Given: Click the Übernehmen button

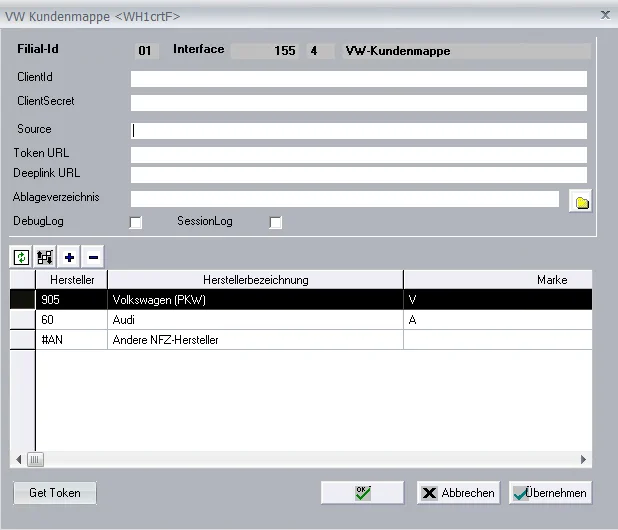Looking at the screenshot, I should click(x=551, y=493).
